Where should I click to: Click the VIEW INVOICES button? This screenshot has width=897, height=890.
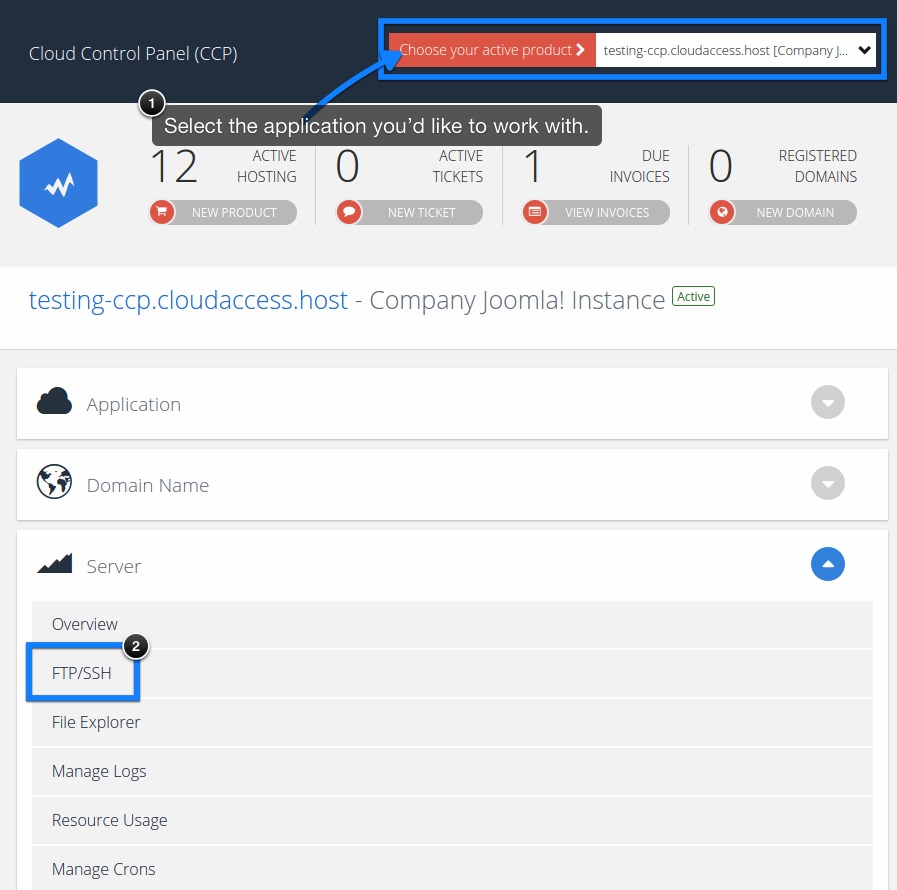tap(596, 212)
